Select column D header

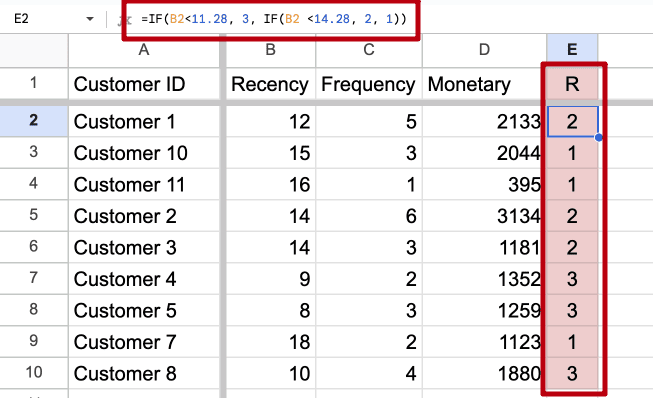(x=484, y=50)
